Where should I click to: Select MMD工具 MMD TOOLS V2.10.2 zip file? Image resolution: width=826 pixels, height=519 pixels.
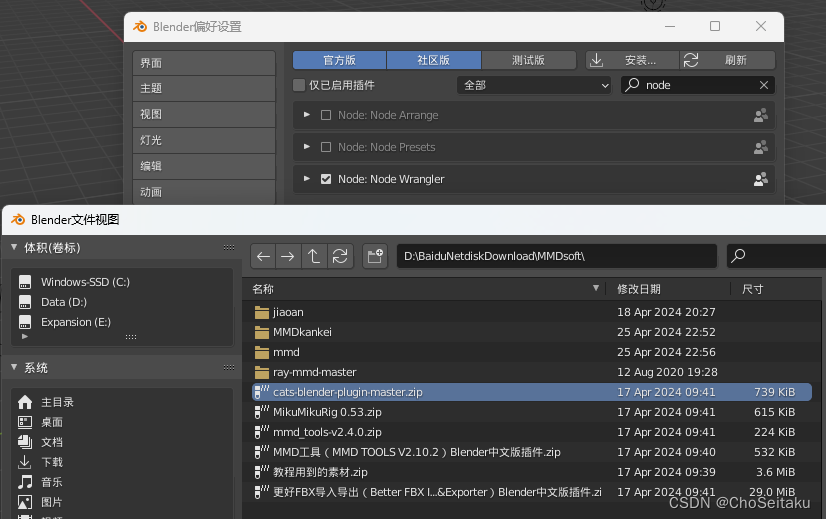pyautogui.click(x=532, y=453)
